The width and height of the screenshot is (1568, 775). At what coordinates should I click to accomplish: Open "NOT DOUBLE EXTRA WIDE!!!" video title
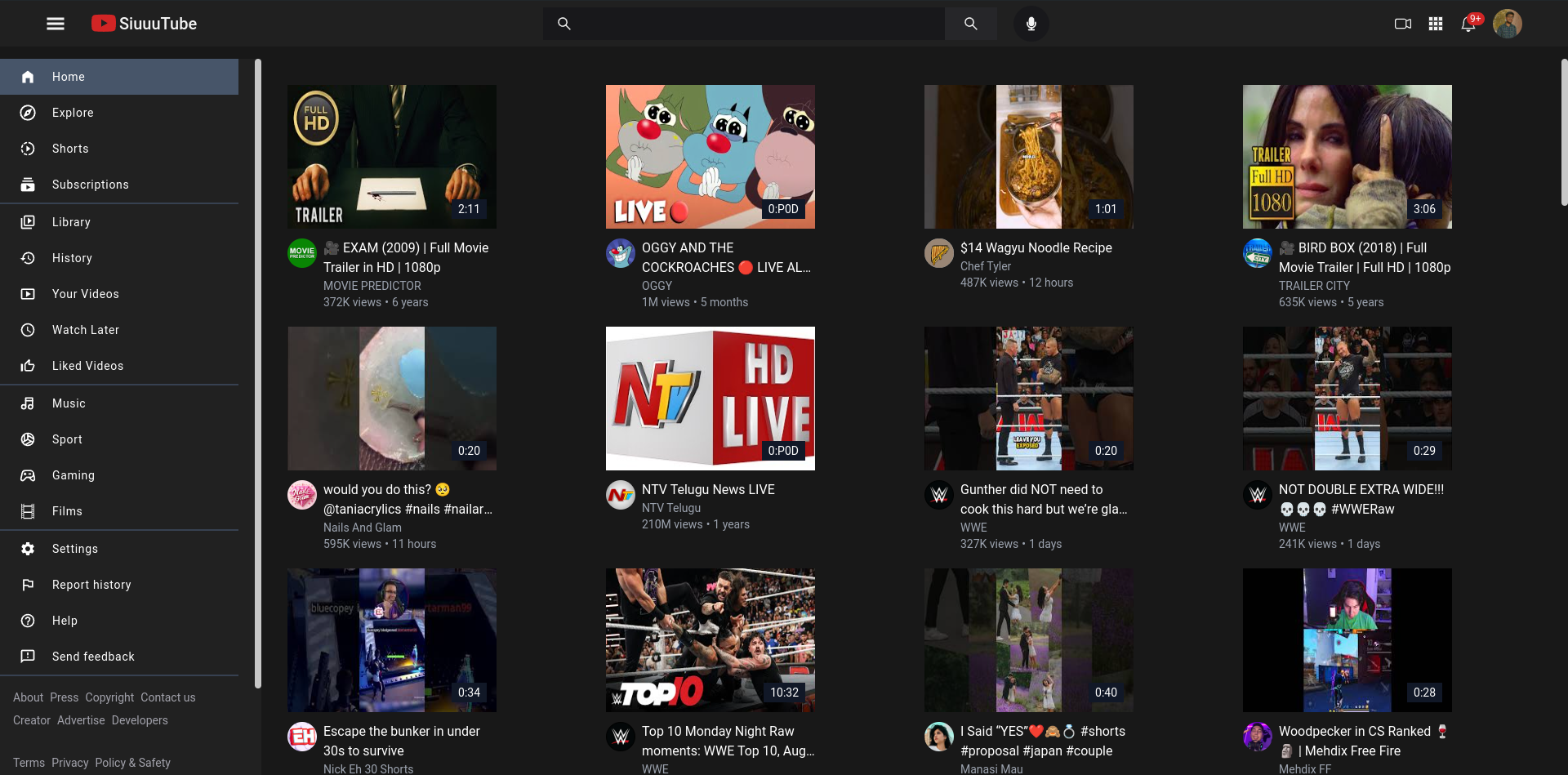(x=1361, y=499)
